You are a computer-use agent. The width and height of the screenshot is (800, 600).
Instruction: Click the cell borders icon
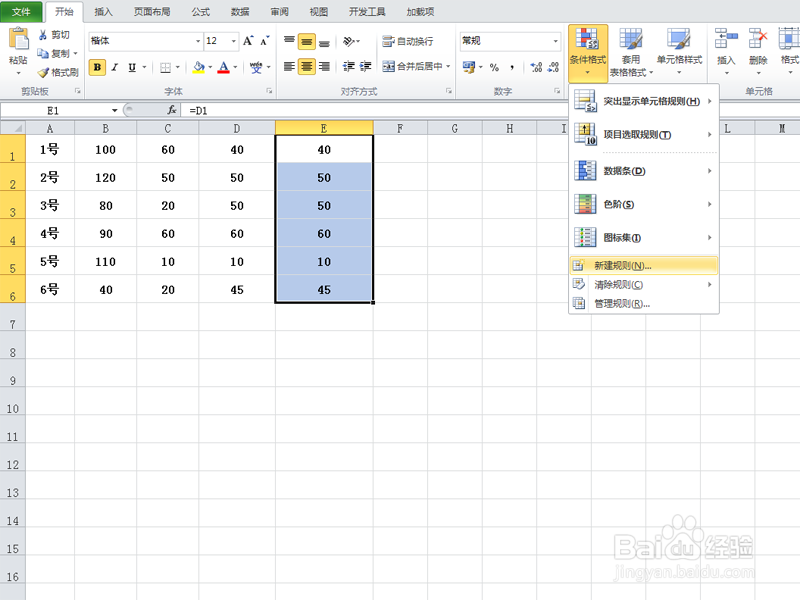point(165,67)
